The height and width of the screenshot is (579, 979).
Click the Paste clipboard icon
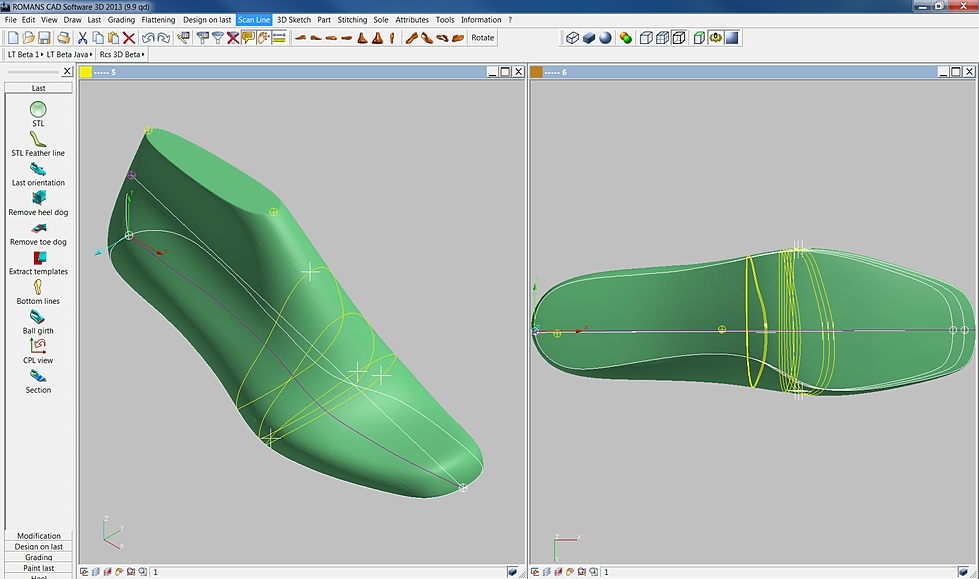point(113,38)
